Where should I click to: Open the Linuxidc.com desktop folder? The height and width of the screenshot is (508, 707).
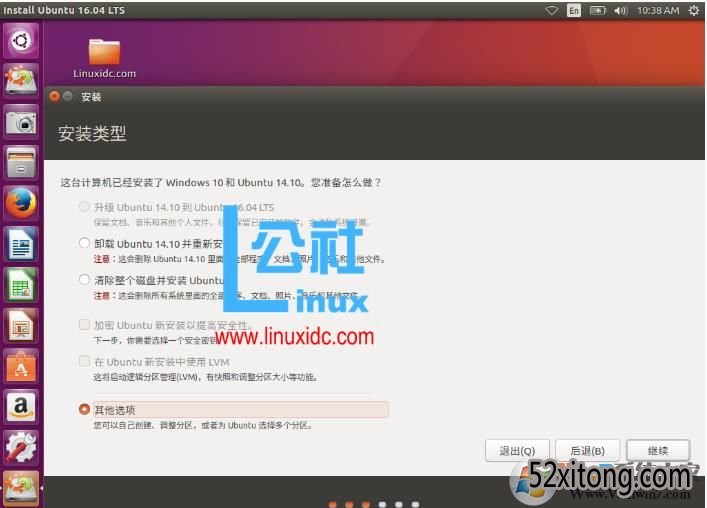tap(104, 58)
